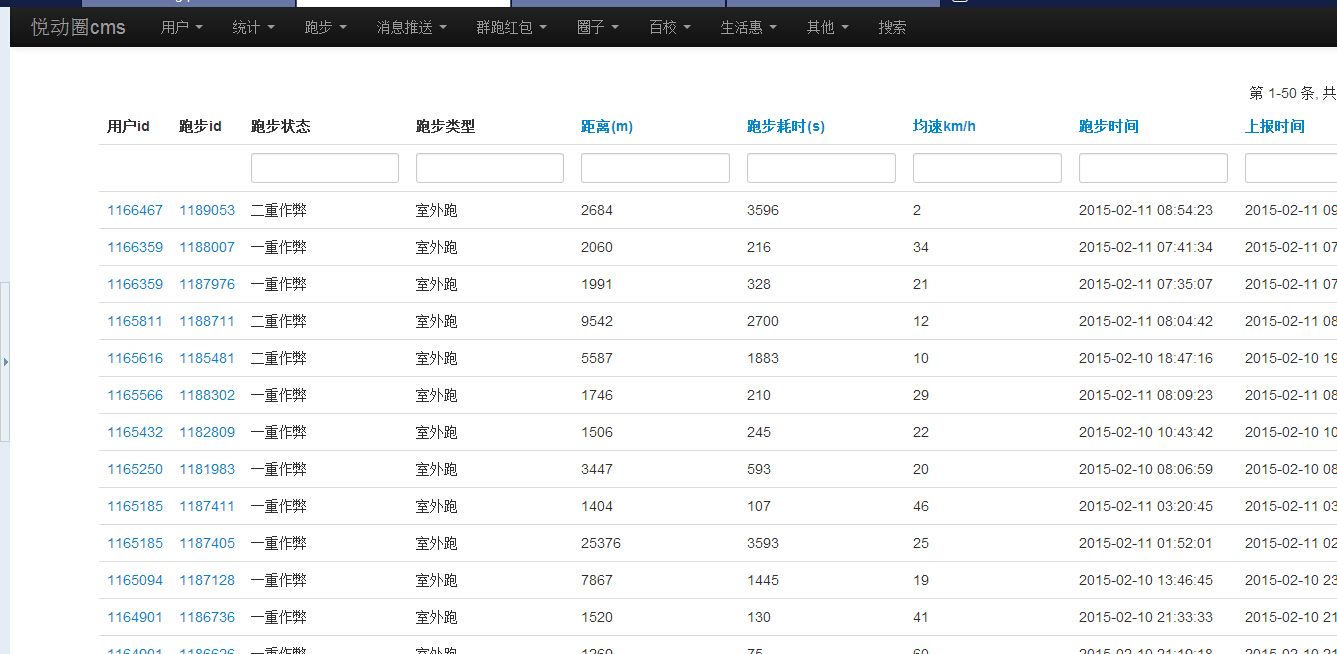Select distance value 25376
The width and height of the screenshot is (1337, 654).
[x=601, y=543]
